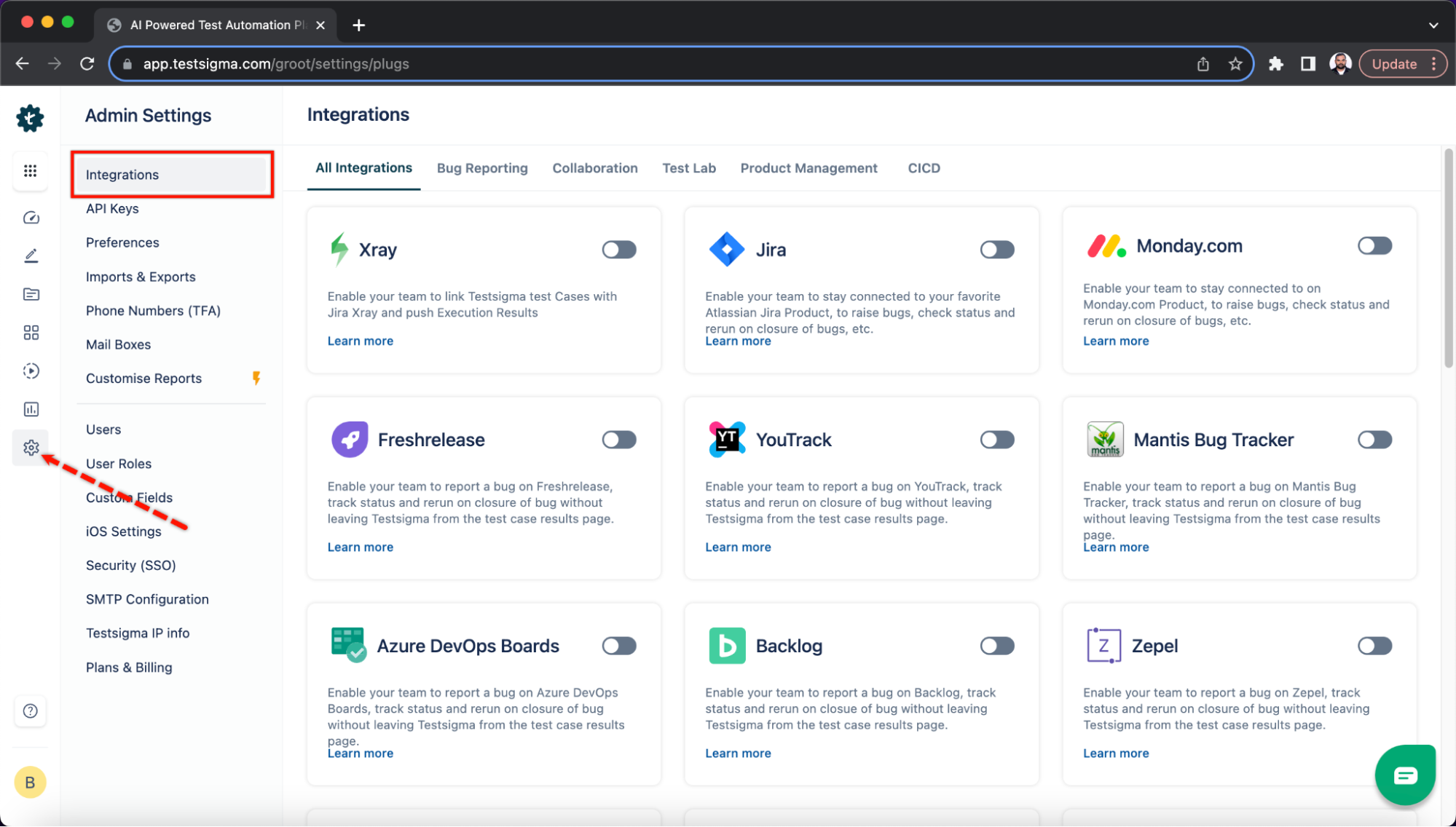Enable the Jira integration toggle
The width and height of the screenshot is (1456, 827).
pos(997,250)
